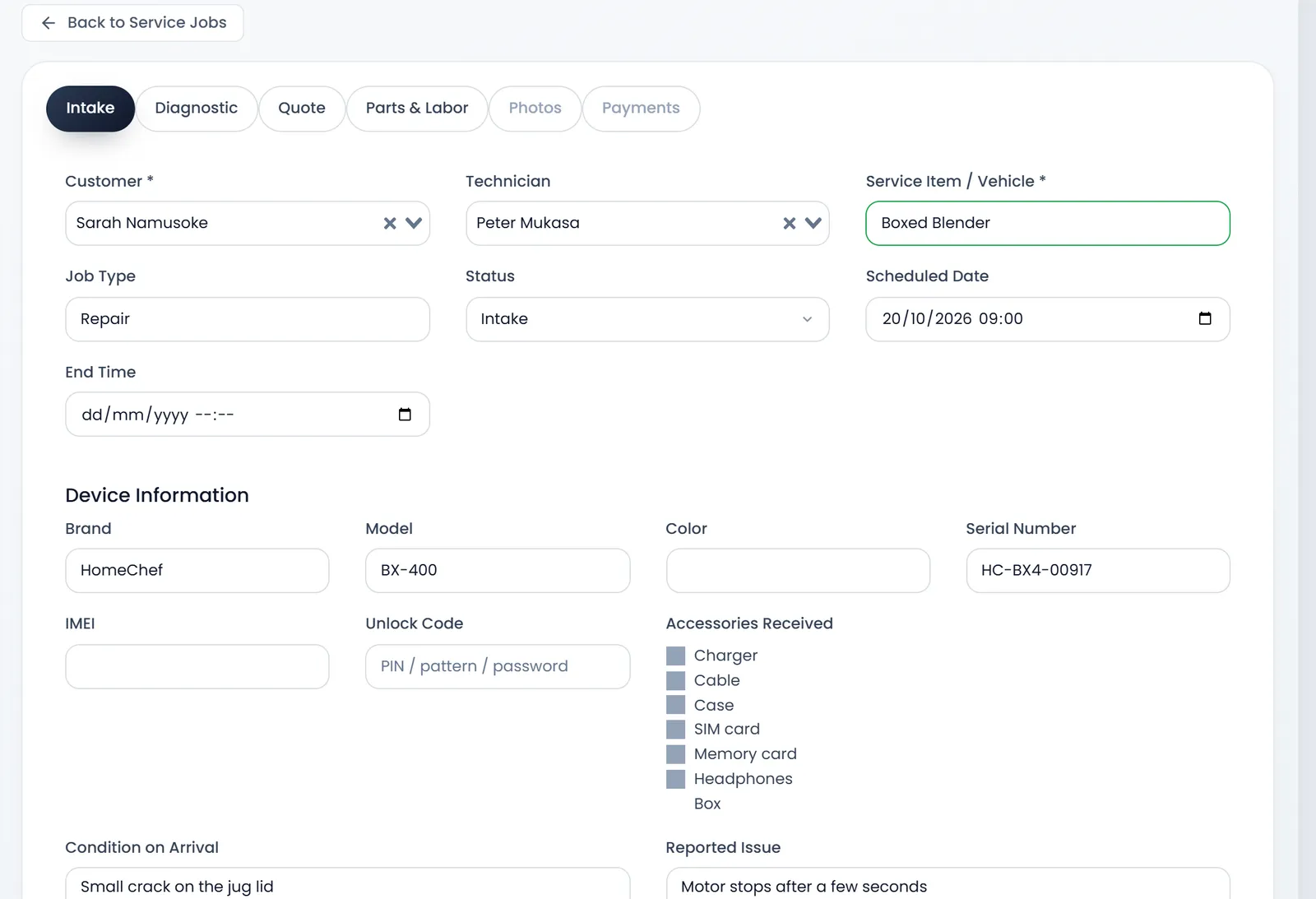This screenshot has height=899, width=1316.
Task: Click the Brand field containing HomeChef
Action: pyautogui.click(x=197, y=571)
